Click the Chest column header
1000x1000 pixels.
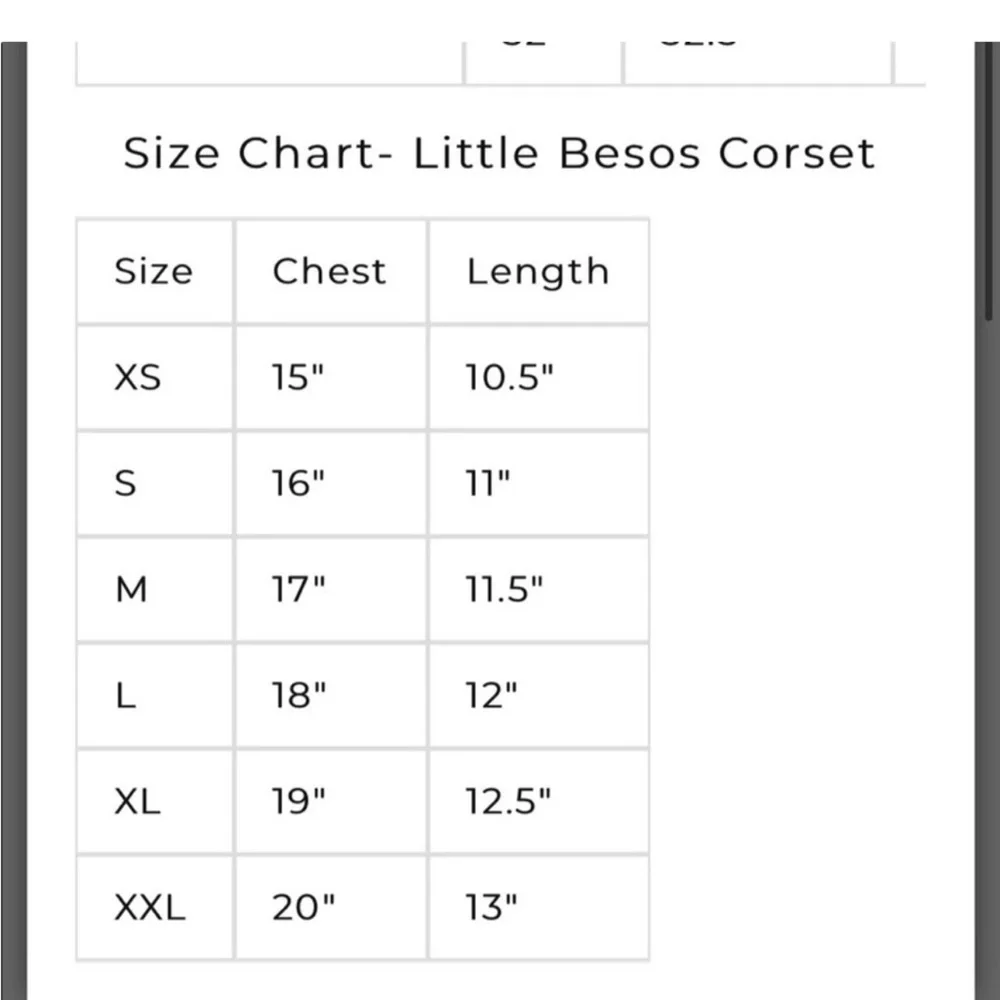pos(329,272)
